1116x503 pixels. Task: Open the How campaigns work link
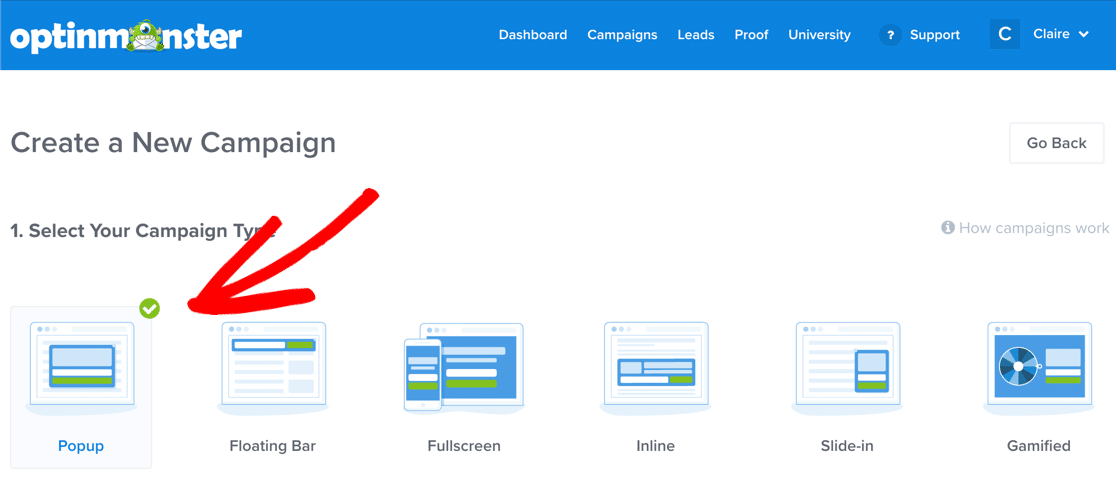1033,228
